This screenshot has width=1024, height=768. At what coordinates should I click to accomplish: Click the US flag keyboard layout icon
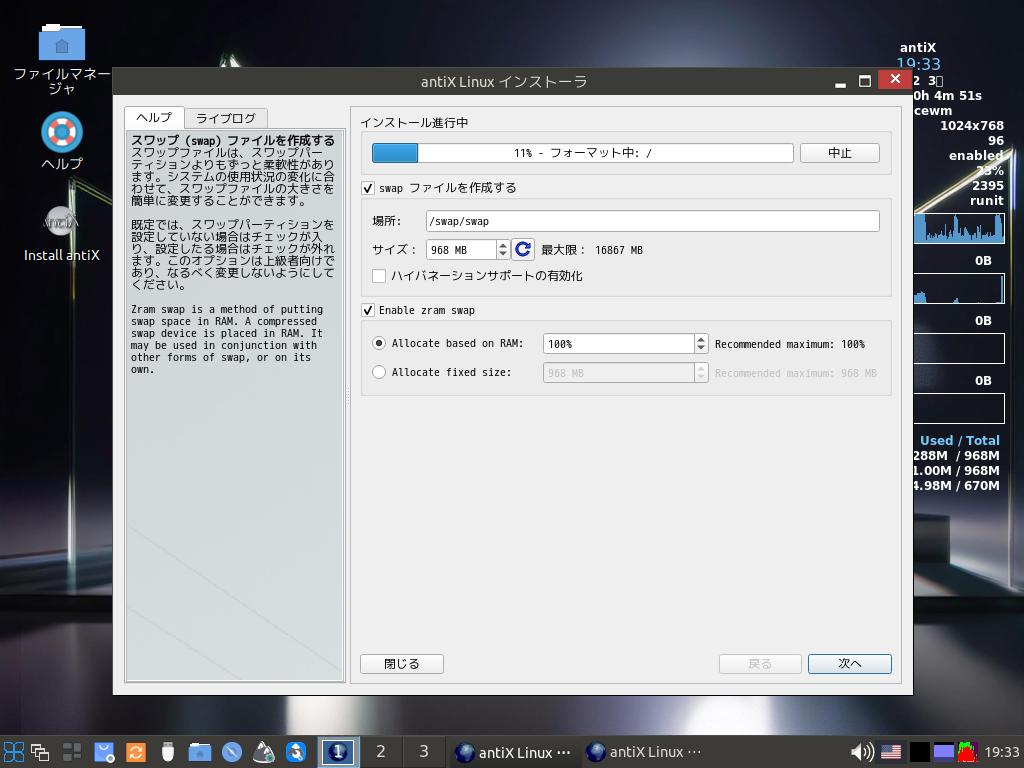[x=890, y=752]
